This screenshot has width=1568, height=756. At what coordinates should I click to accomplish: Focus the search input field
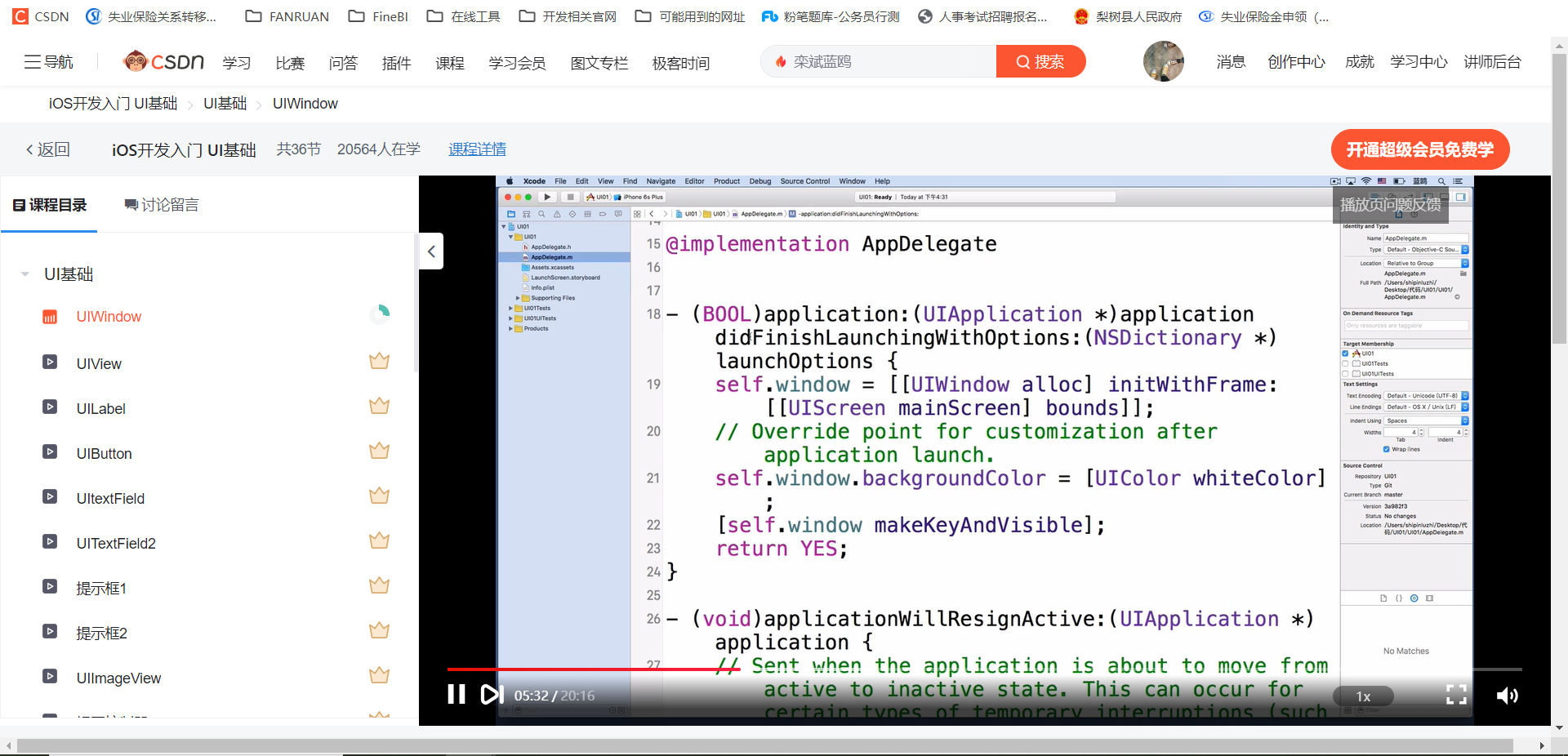[878, 61]
